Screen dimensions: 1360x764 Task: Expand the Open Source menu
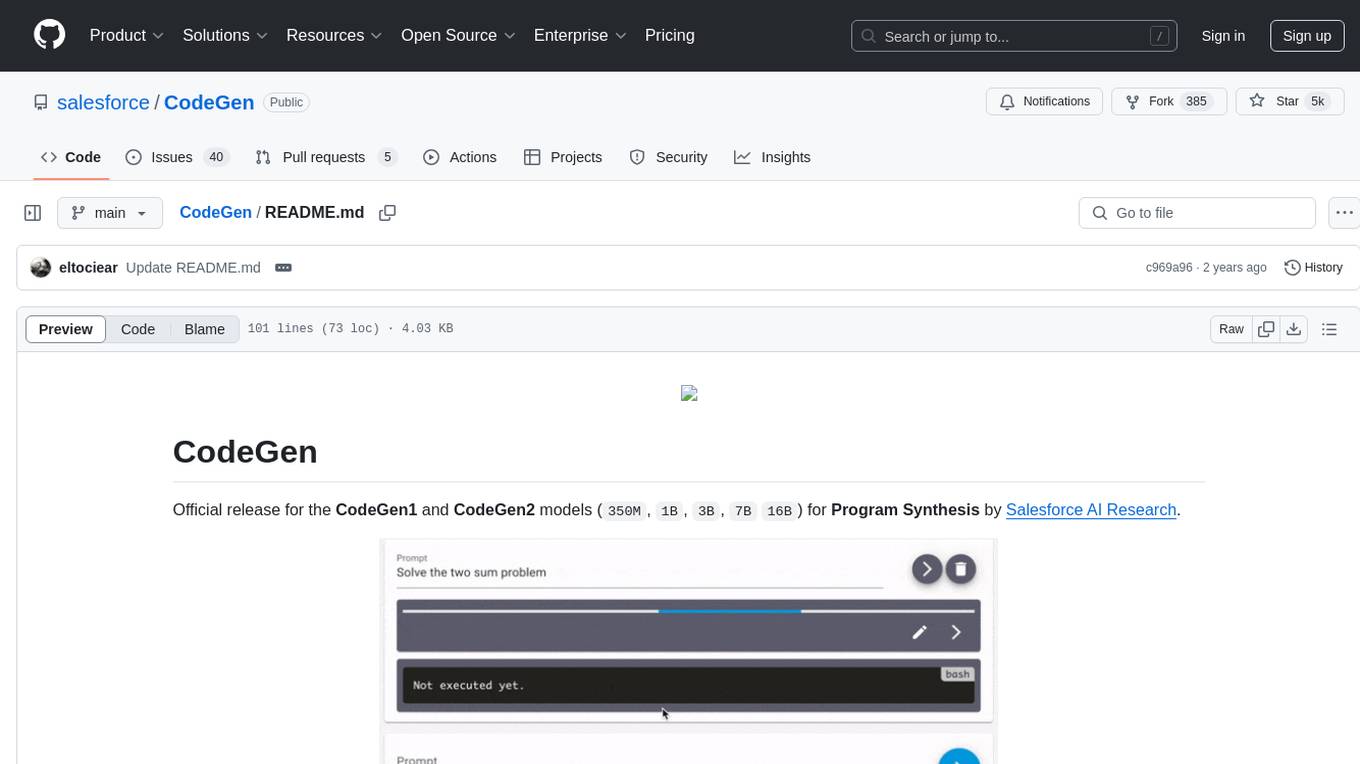coord(458,35)
